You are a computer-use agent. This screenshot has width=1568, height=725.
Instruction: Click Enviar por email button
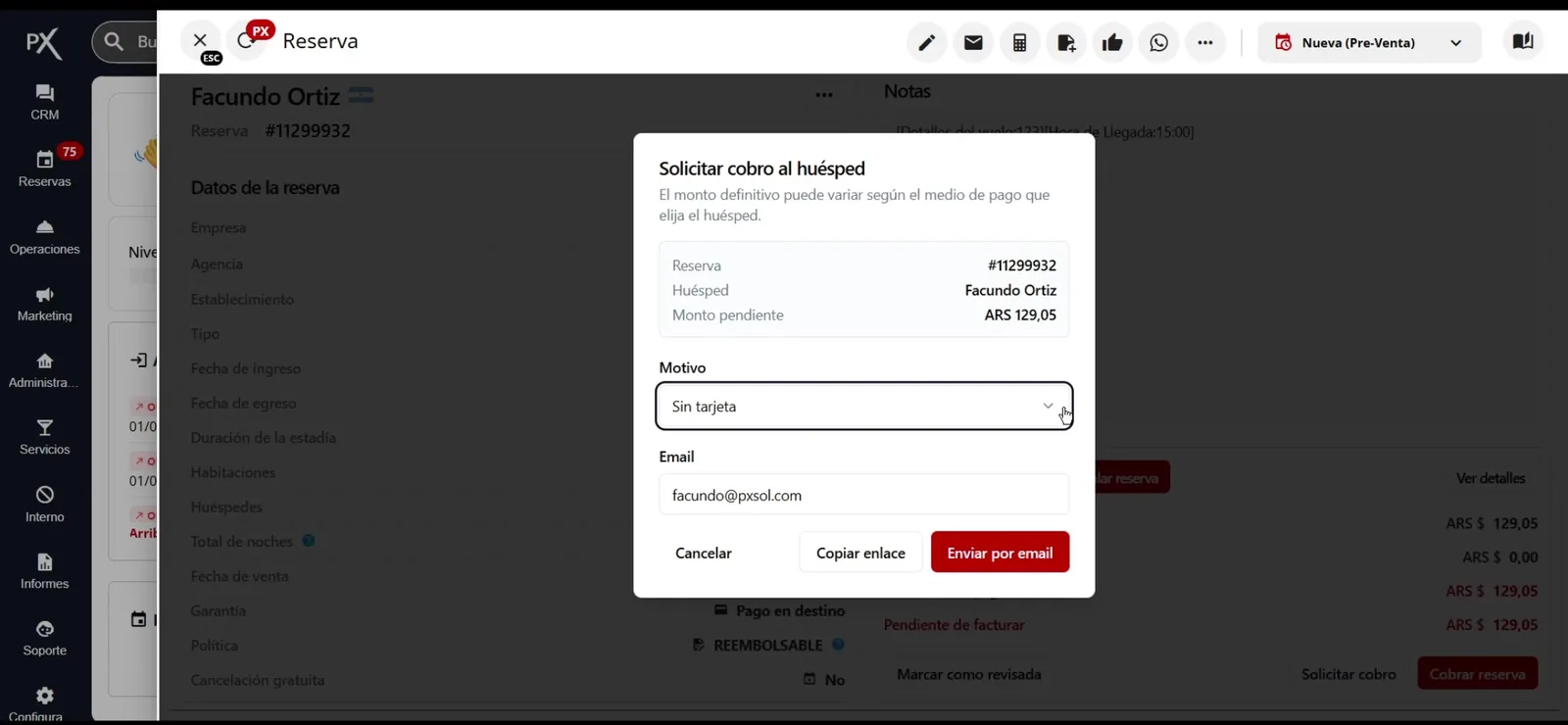click(1000, 553)
